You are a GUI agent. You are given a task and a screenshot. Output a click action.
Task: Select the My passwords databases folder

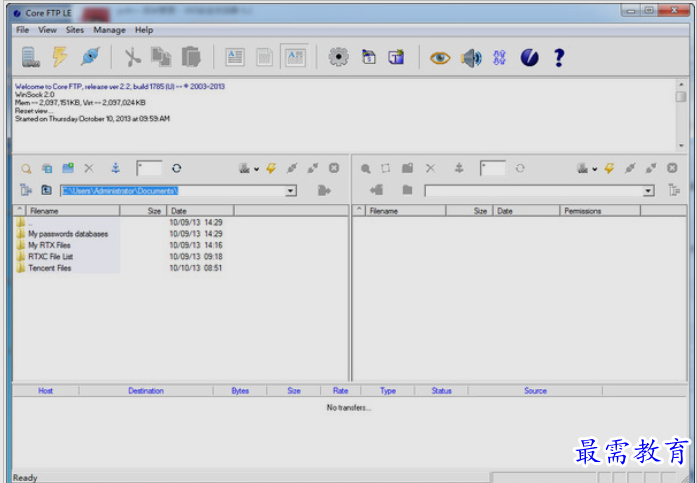(68, 234)
